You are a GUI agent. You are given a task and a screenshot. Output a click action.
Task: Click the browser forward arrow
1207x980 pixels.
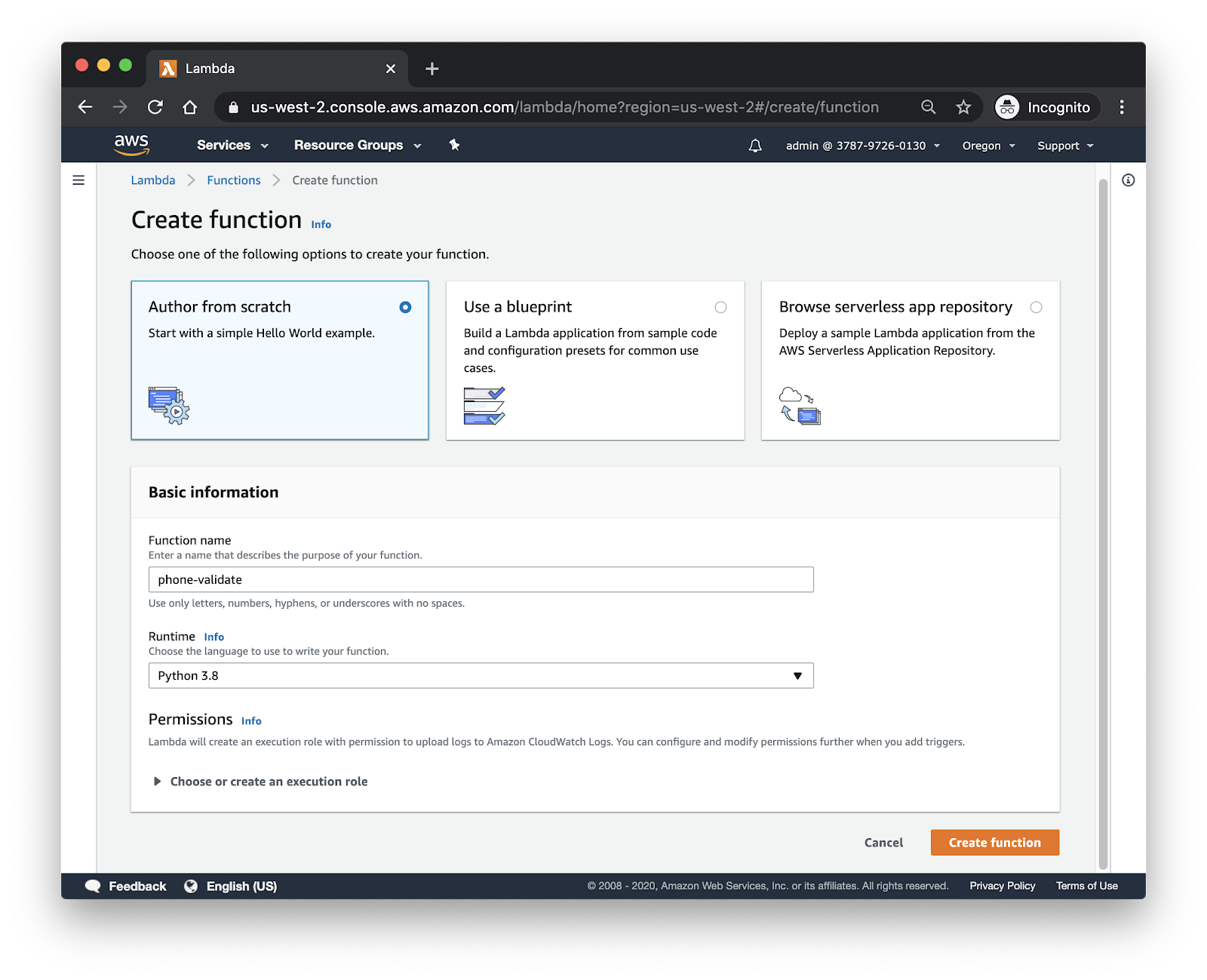120,107
